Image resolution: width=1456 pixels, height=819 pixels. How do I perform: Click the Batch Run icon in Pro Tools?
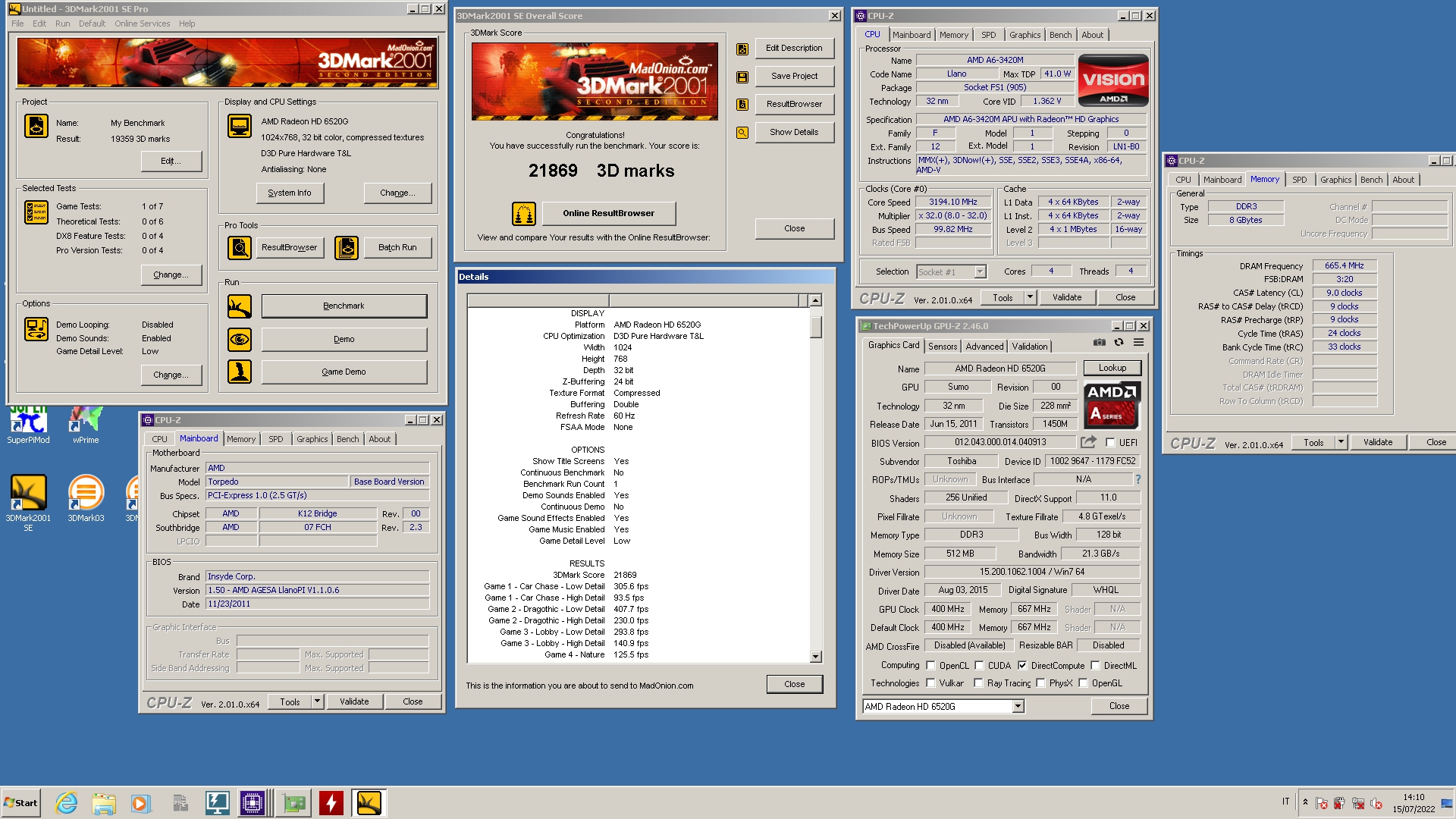coord(347,247)
